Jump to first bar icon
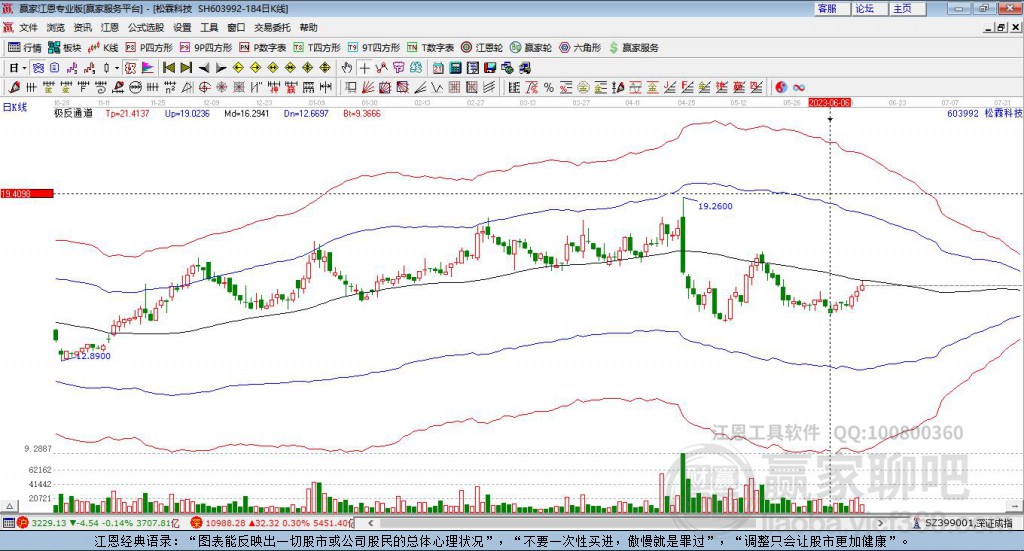Screen dimensions: 1024x551 click(168, 68)
